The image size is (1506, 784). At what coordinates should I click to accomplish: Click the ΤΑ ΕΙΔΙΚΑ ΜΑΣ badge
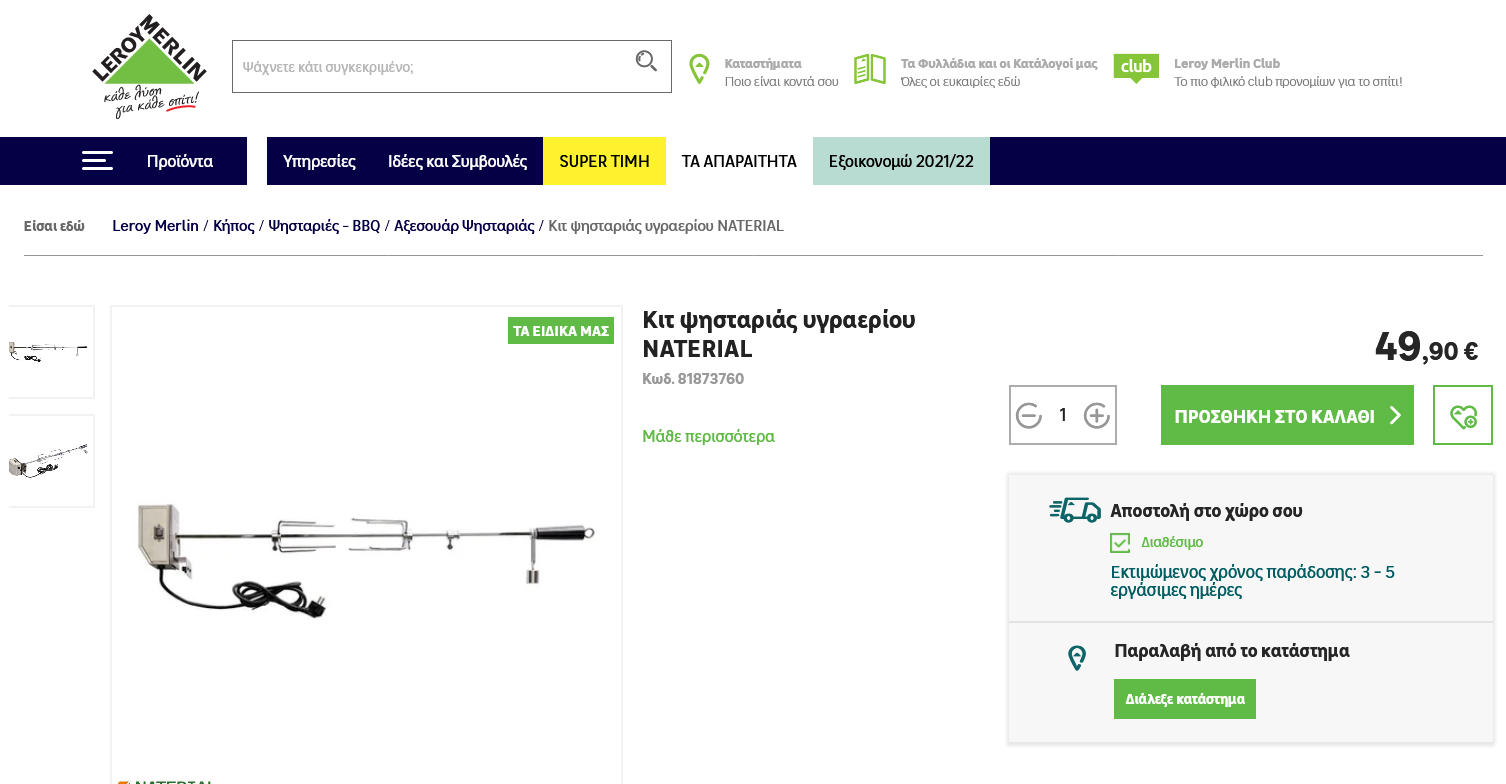click(561, 330)
